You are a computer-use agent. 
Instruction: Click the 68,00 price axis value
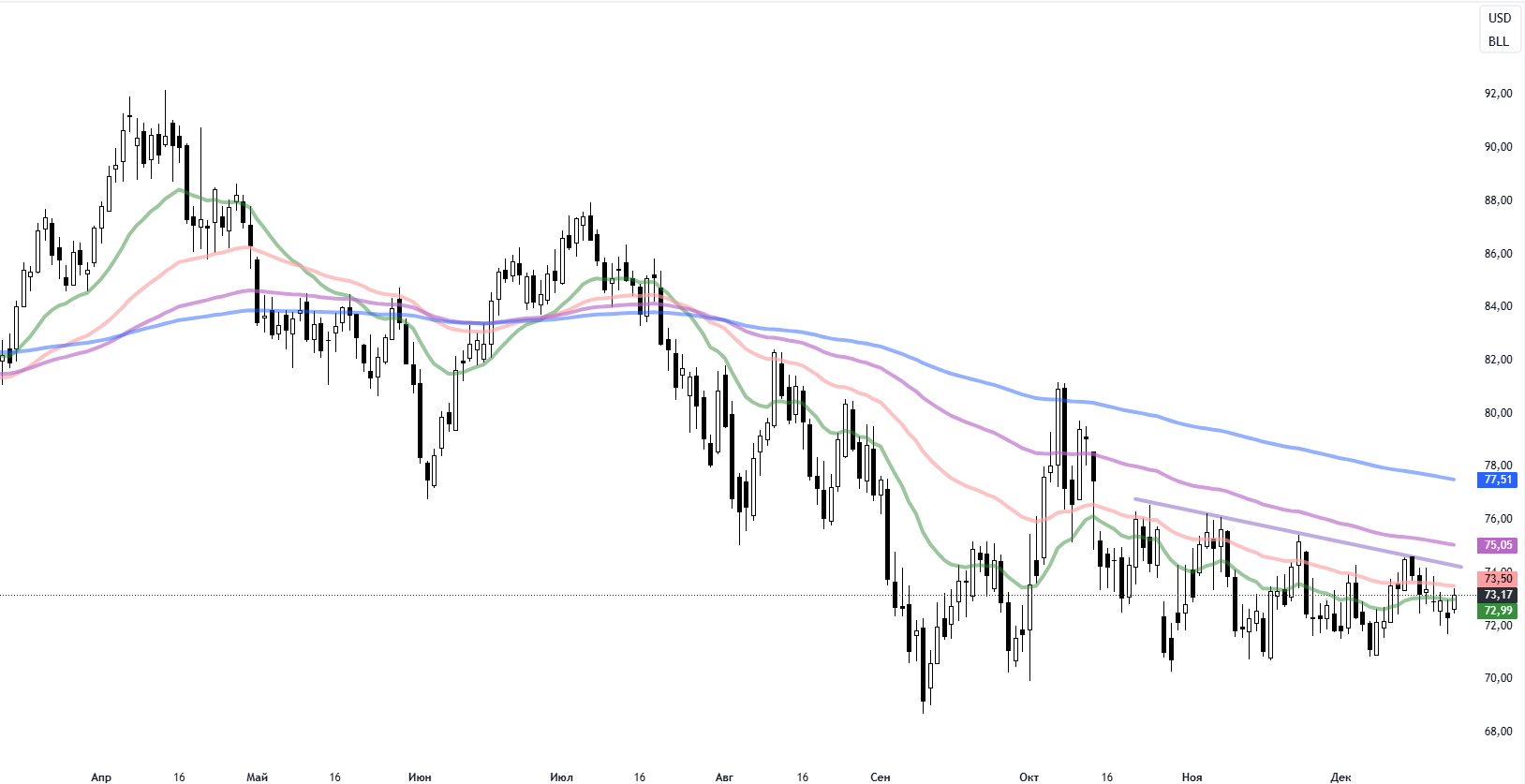tap(1498, 732)
